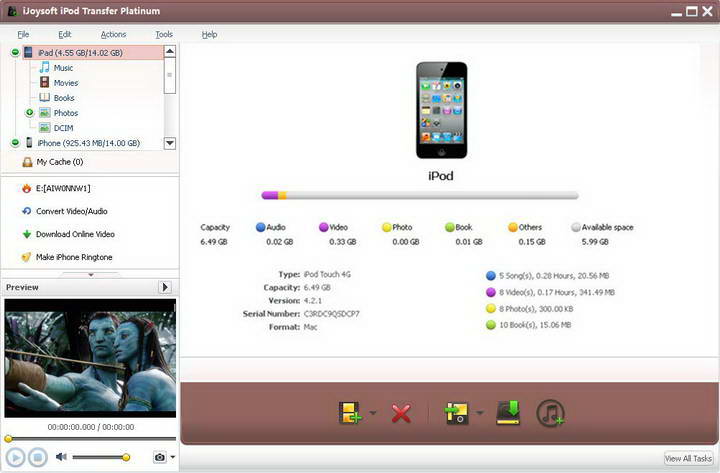
Task: Open Make iPhone Ringtone
Action: tap(74, 257)
